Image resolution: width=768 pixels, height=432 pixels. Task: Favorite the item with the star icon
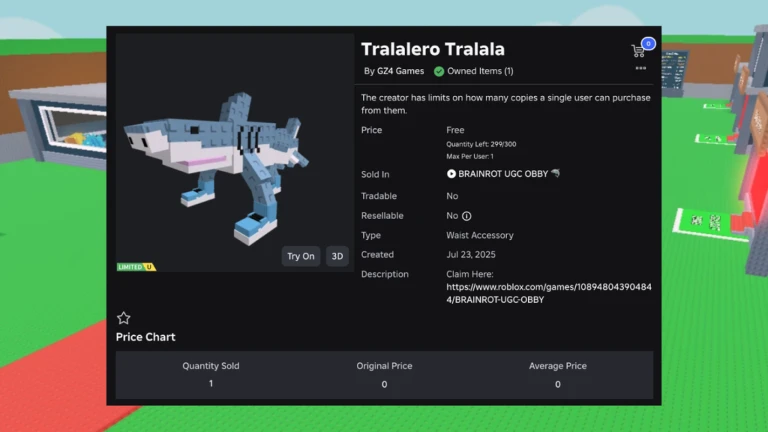[123, 318]
